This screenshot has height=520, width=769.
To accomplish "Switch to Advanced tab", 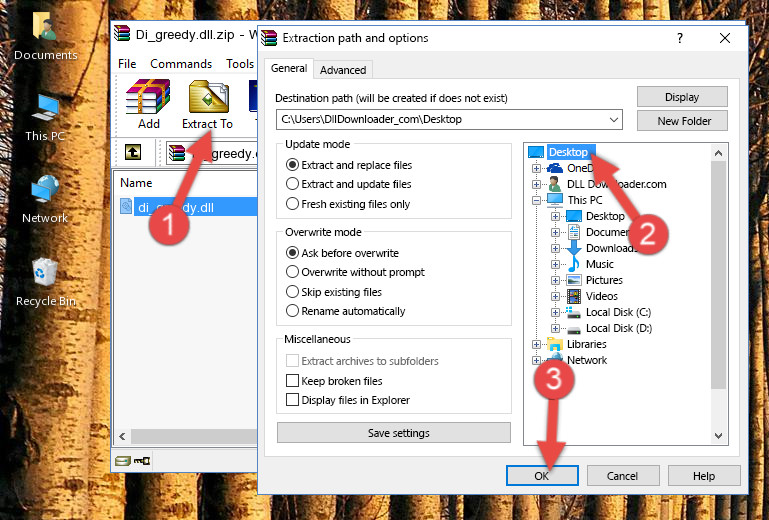I will click(x=343, y=70).
